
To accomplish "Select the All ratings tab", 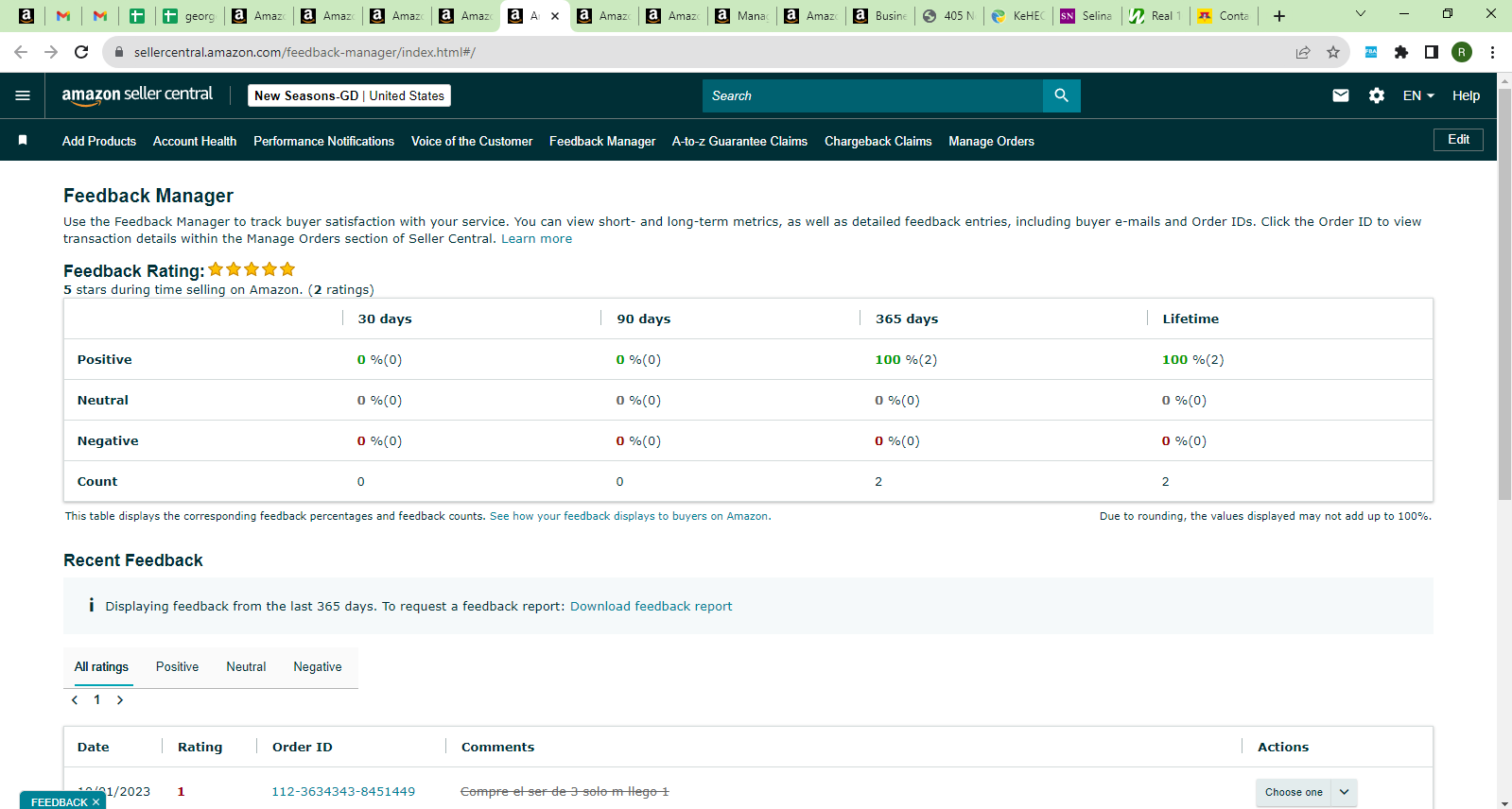I will click(101, 667).
